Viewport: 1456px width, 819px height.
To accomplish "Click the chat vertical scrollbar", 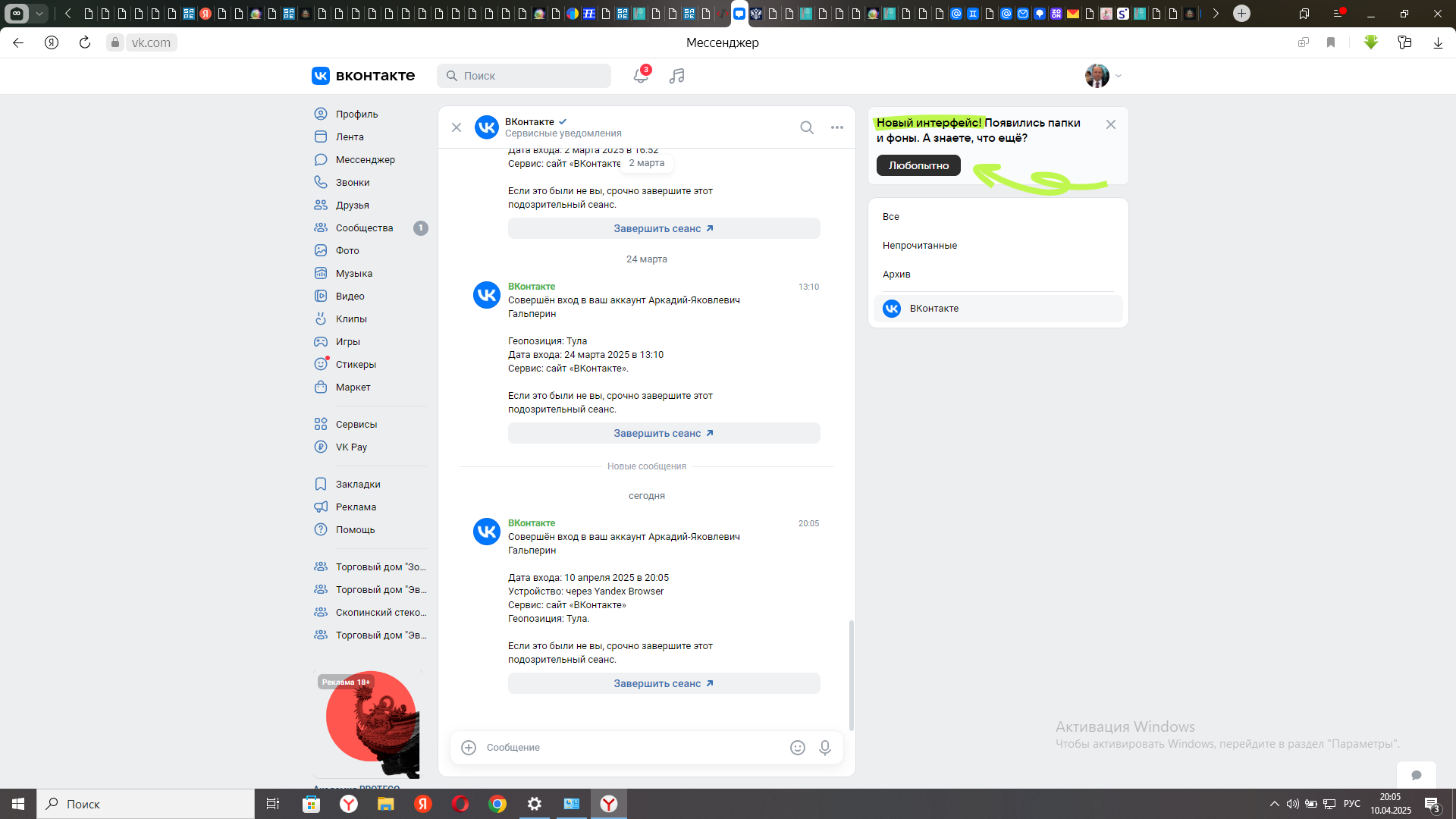I will pos(851,675).
